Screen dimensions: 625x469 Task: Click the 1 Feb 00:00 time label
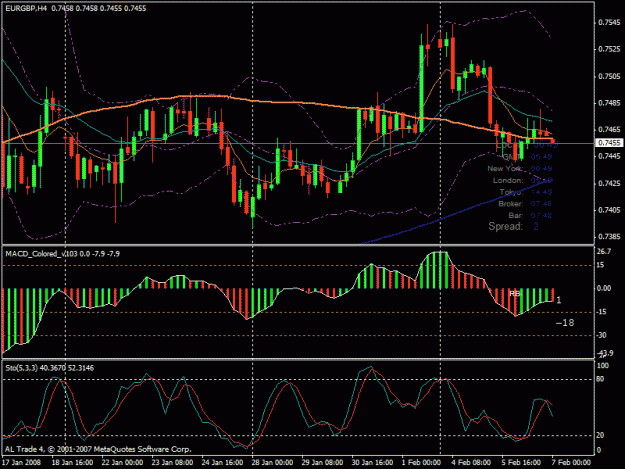click(x=421, y=463)
